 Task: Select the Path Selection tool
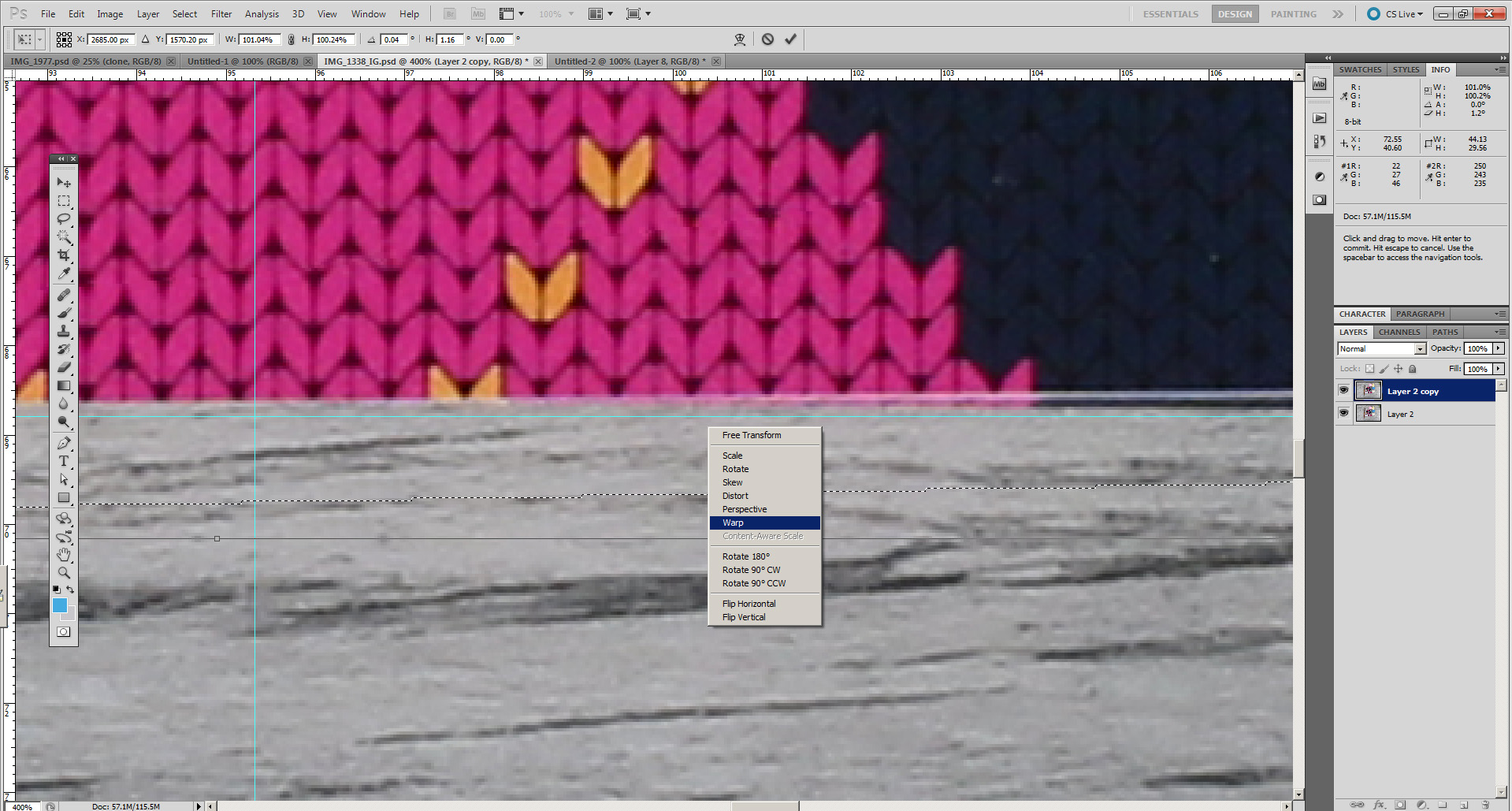coord(64,479)
